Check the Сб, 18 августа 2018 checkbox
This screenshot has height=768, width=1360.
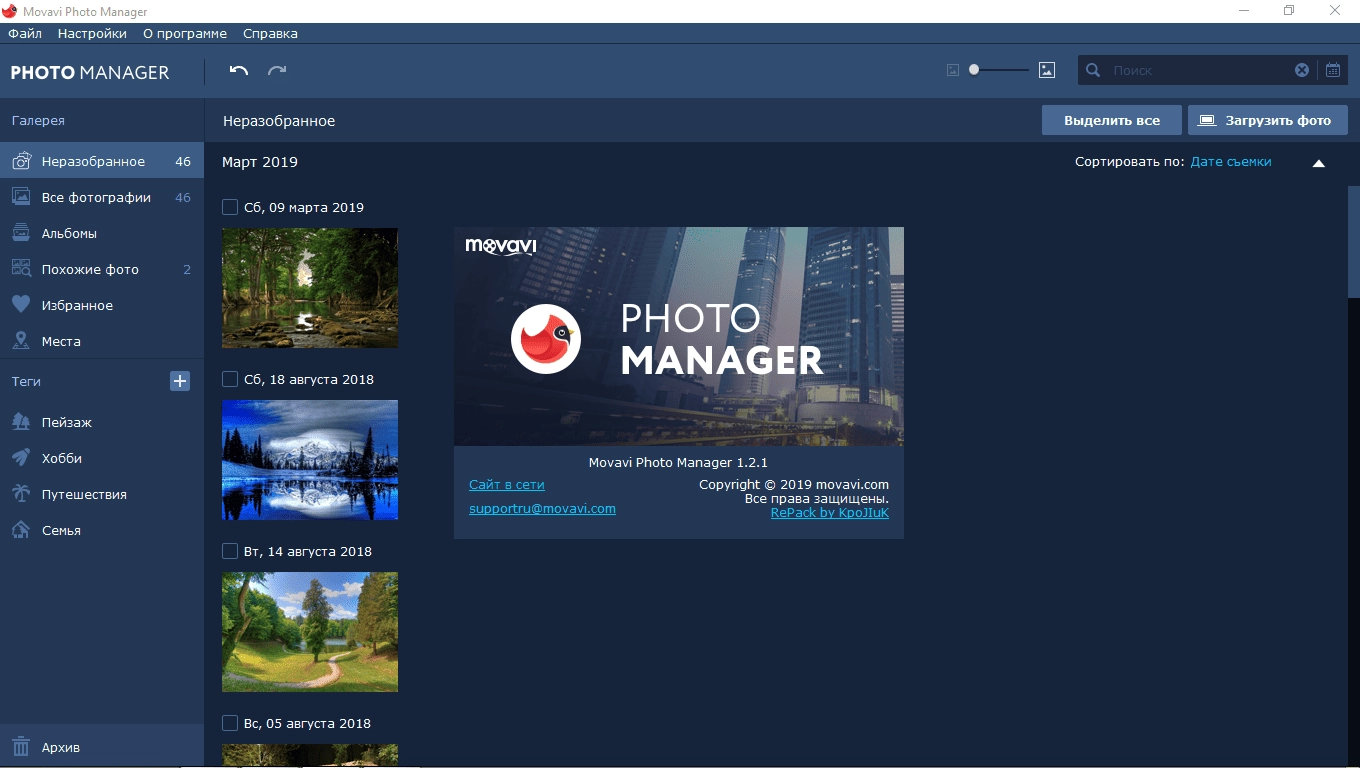click(x=230, y=379)
